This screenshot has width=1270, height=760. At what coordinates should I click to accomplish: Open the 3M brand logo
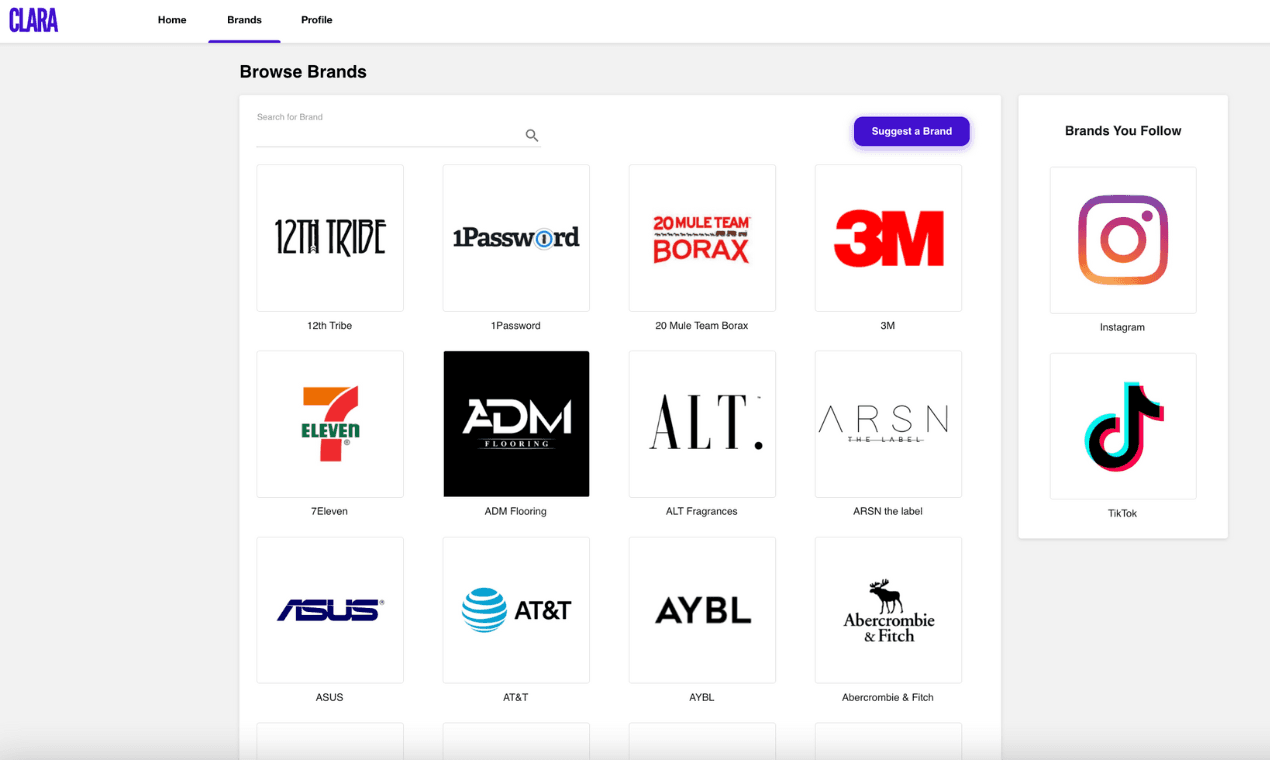click(888, 238)
